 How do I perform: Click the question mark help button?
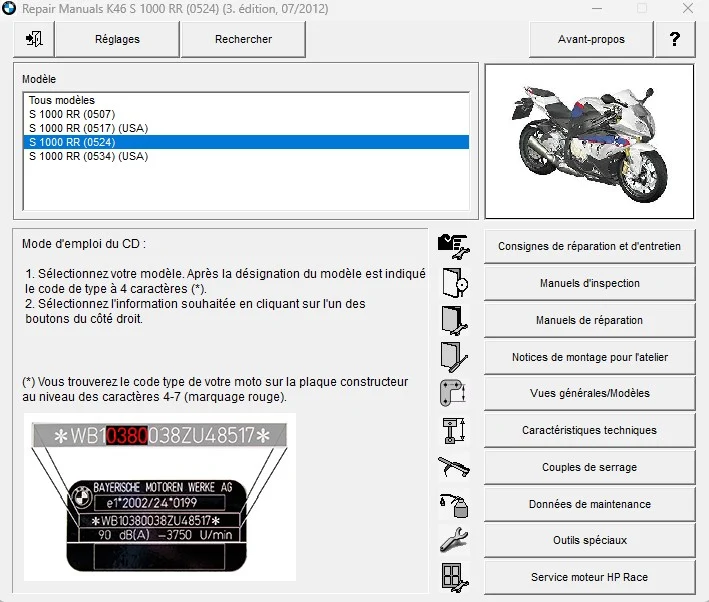(x=675, y=39)
